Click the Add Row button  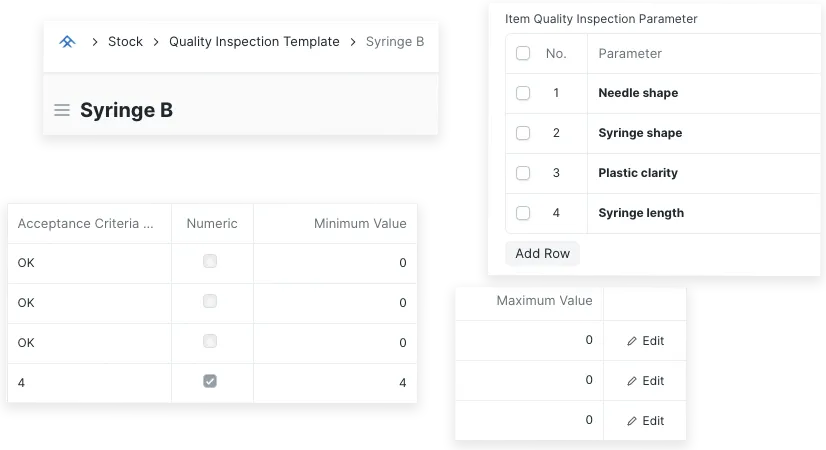(x=542, y=253)
